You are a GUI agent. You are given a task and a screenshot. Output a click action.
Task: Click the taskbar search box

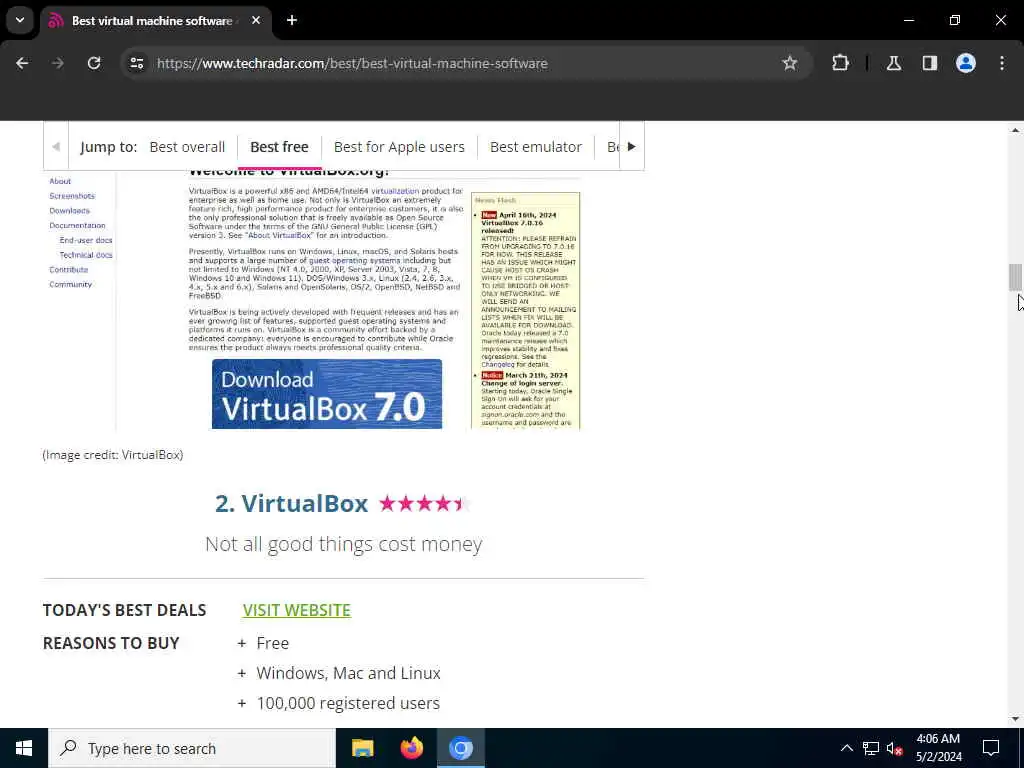(192, 748)
